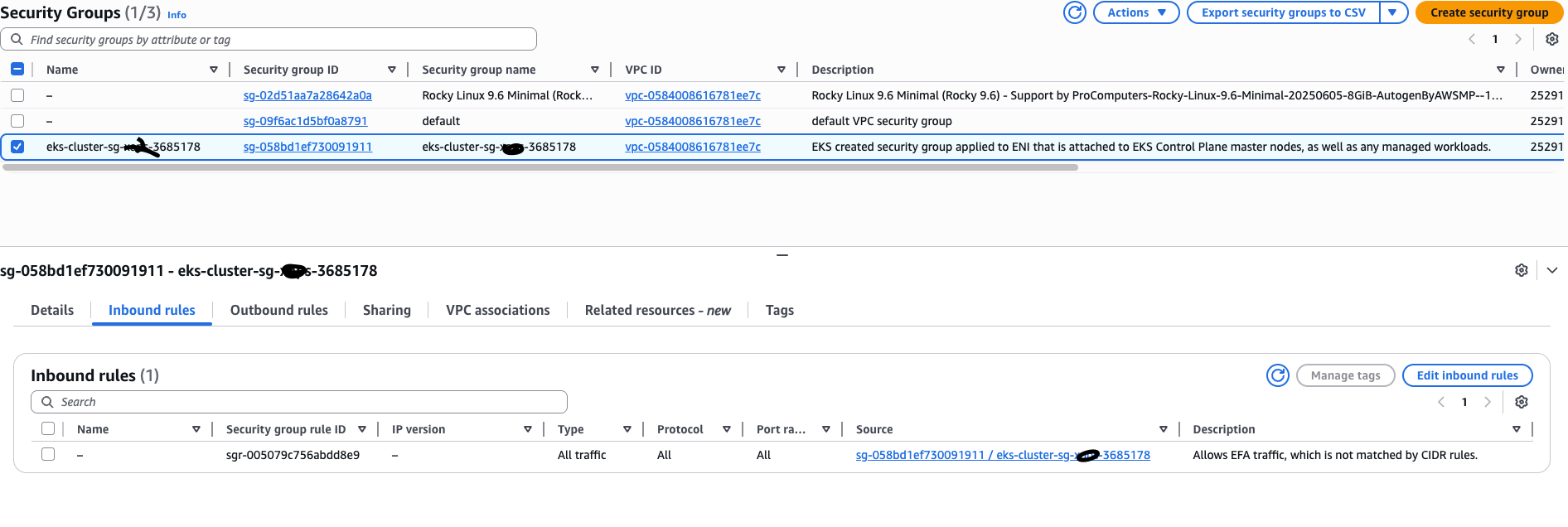Open the VPC associations tab
Screen dimensions: 1568x527
tap(497, 310)
